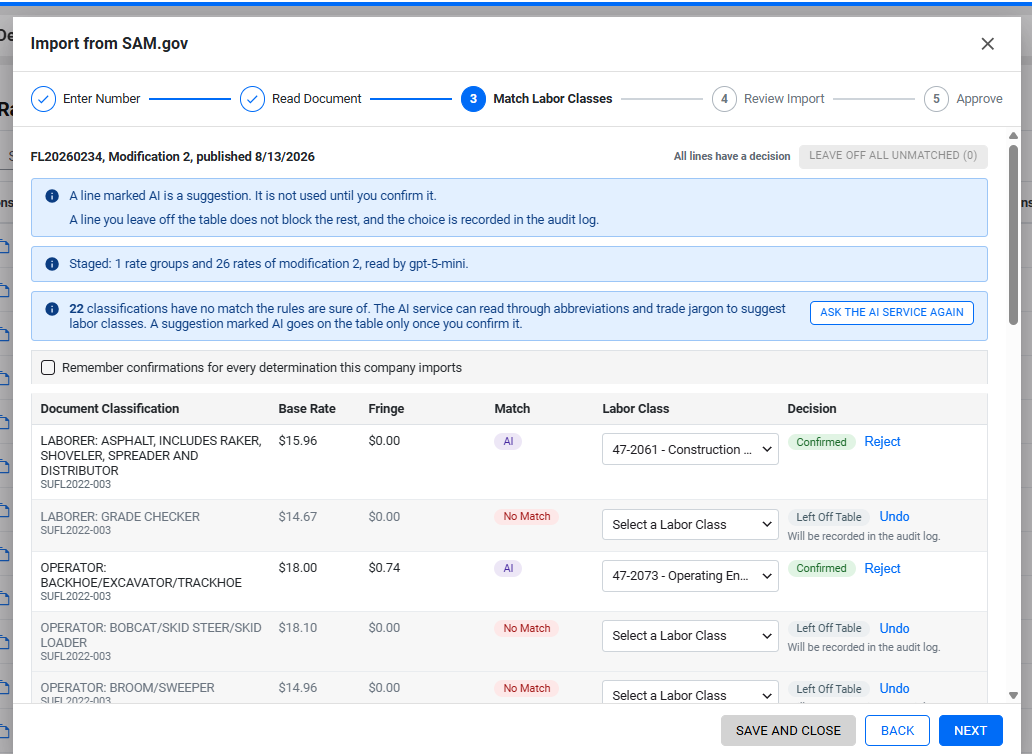Click the info icon beside 22 classifications message
This screenshot has width=1032, height=754.
(52, 309)
